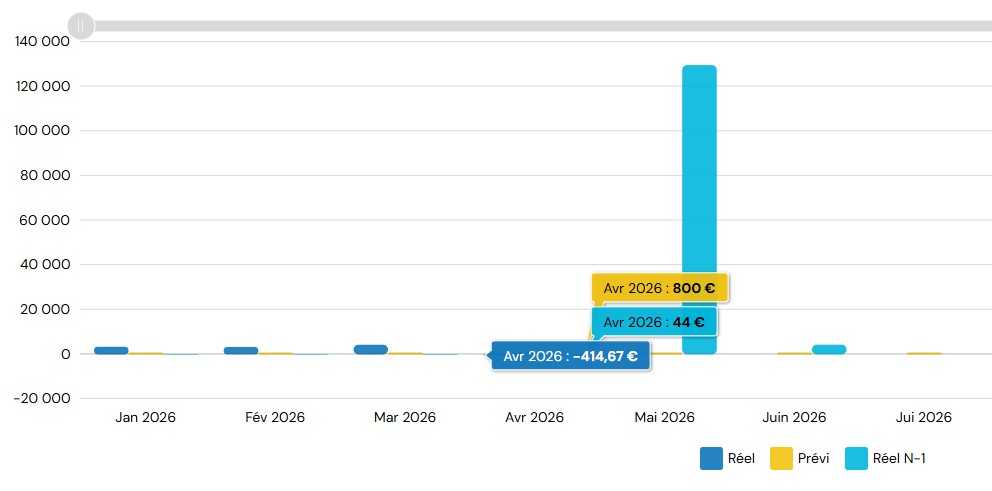Click the 100 000 y-axis value
This screenshot has width=992, height=491.
(x=42, y=130)
